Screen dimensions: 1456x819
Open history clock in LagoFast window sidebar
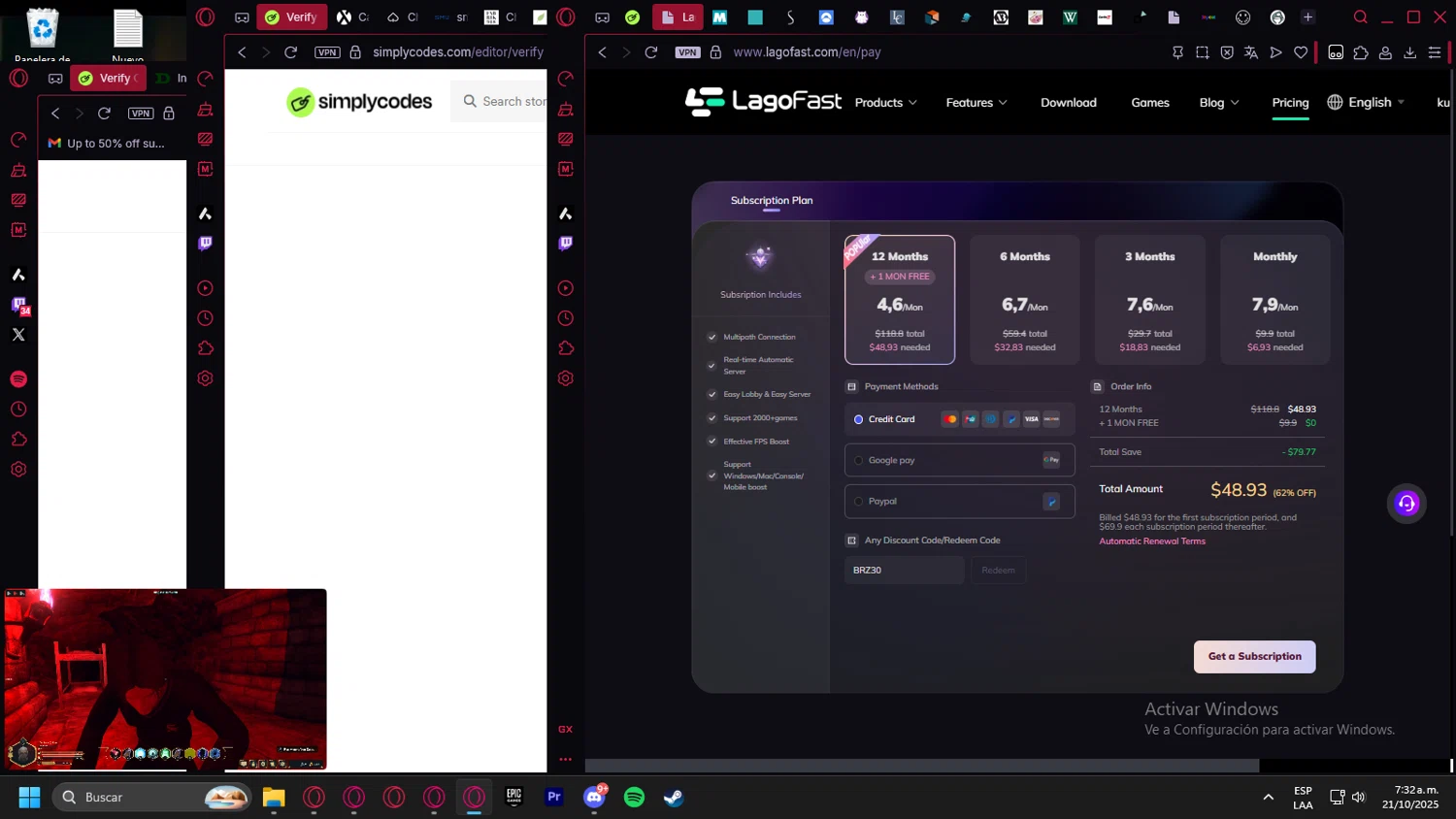566,318
